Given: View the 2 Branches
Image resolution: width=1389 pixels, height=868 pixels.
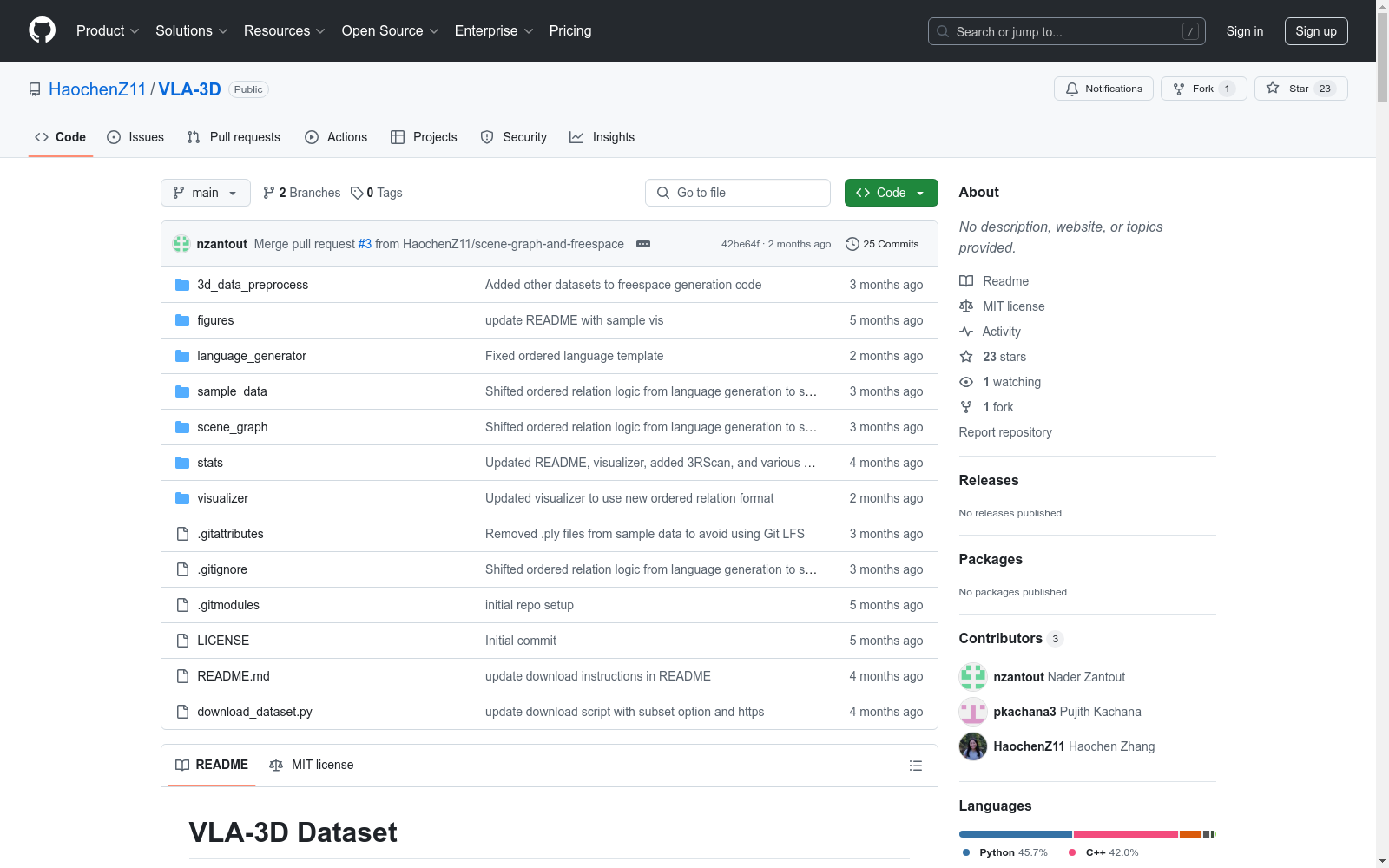Looking at the screenshot, I should 302,193.
